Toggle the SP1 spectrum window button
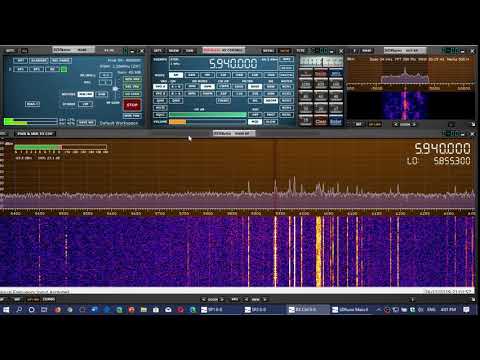The width and height of the screenshot is (480, 360). [x=20, y=69]
